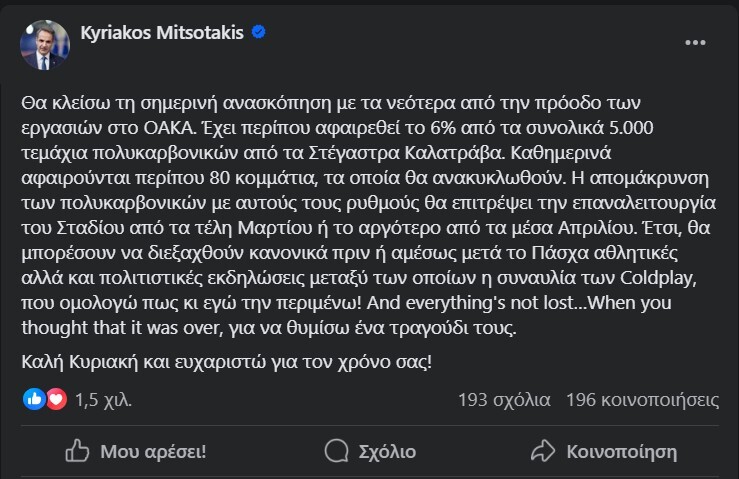View the 1,5 χιλ. reactions list
Screen dimensions: 739x479
pos(103,400)
